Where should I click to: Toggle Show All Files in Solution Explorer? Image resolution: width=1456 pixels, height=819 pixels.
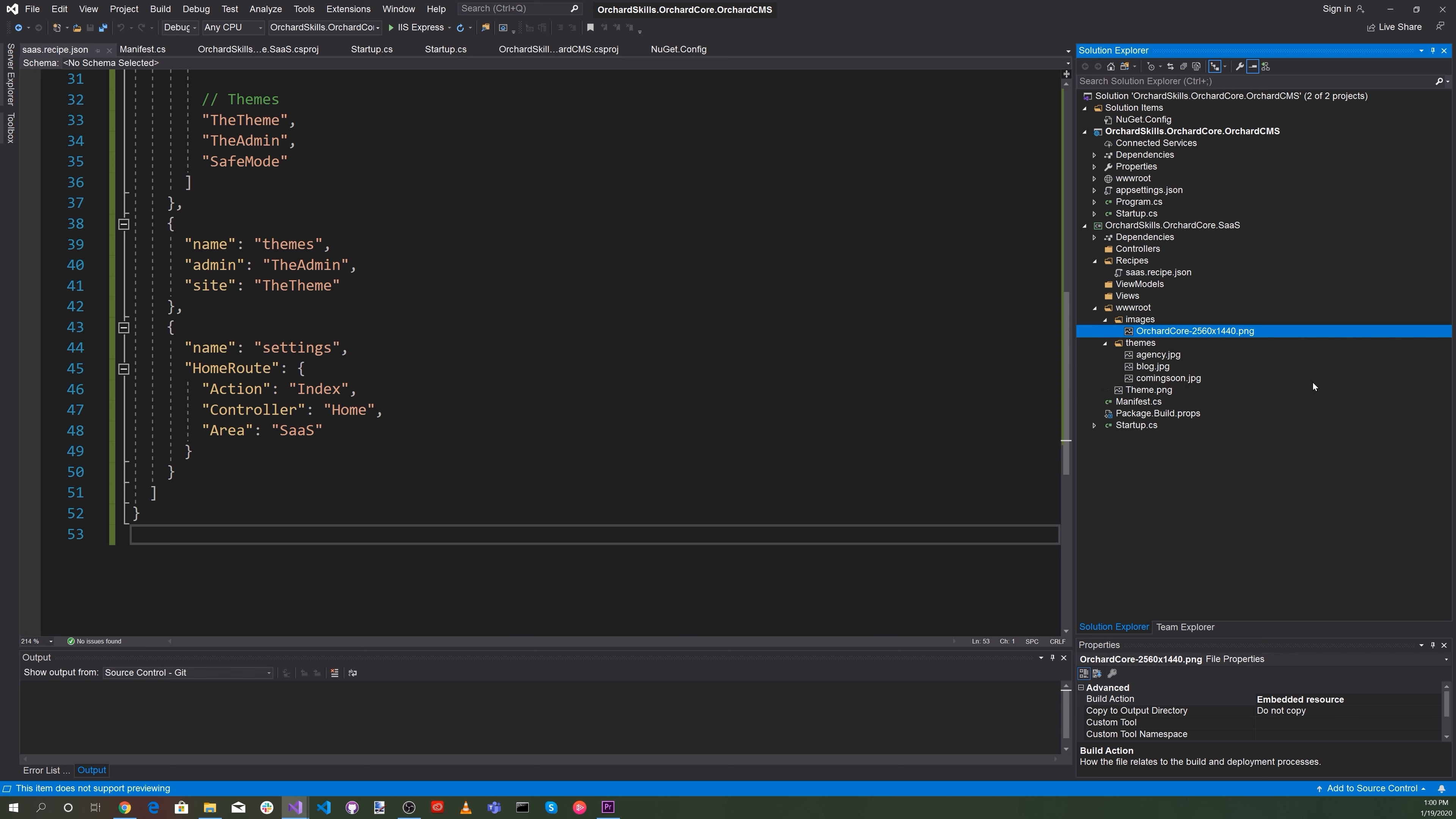pos(1196,67)
